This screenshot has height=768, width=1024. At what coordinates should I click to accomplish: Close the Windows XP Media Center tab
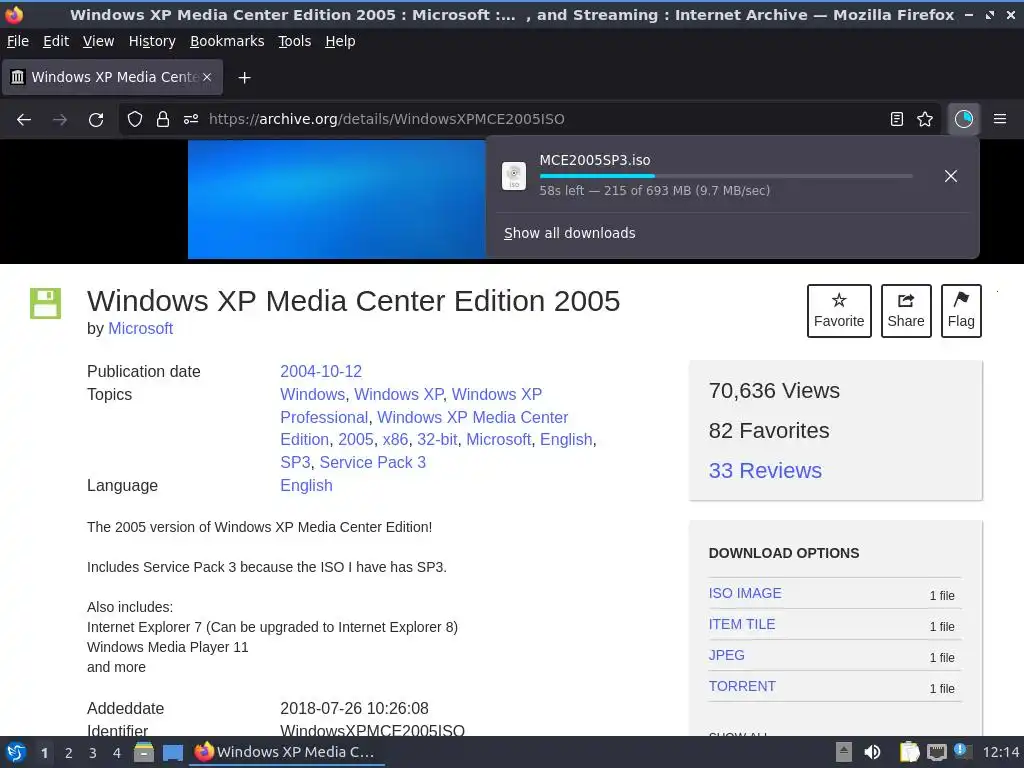[x=207, y=77]
